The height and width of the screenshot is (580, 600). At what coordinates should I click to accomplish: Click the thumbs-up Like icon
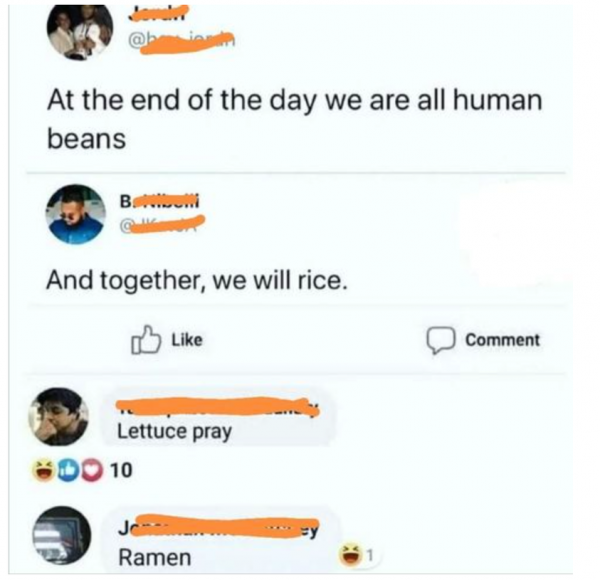click(145, 341)
